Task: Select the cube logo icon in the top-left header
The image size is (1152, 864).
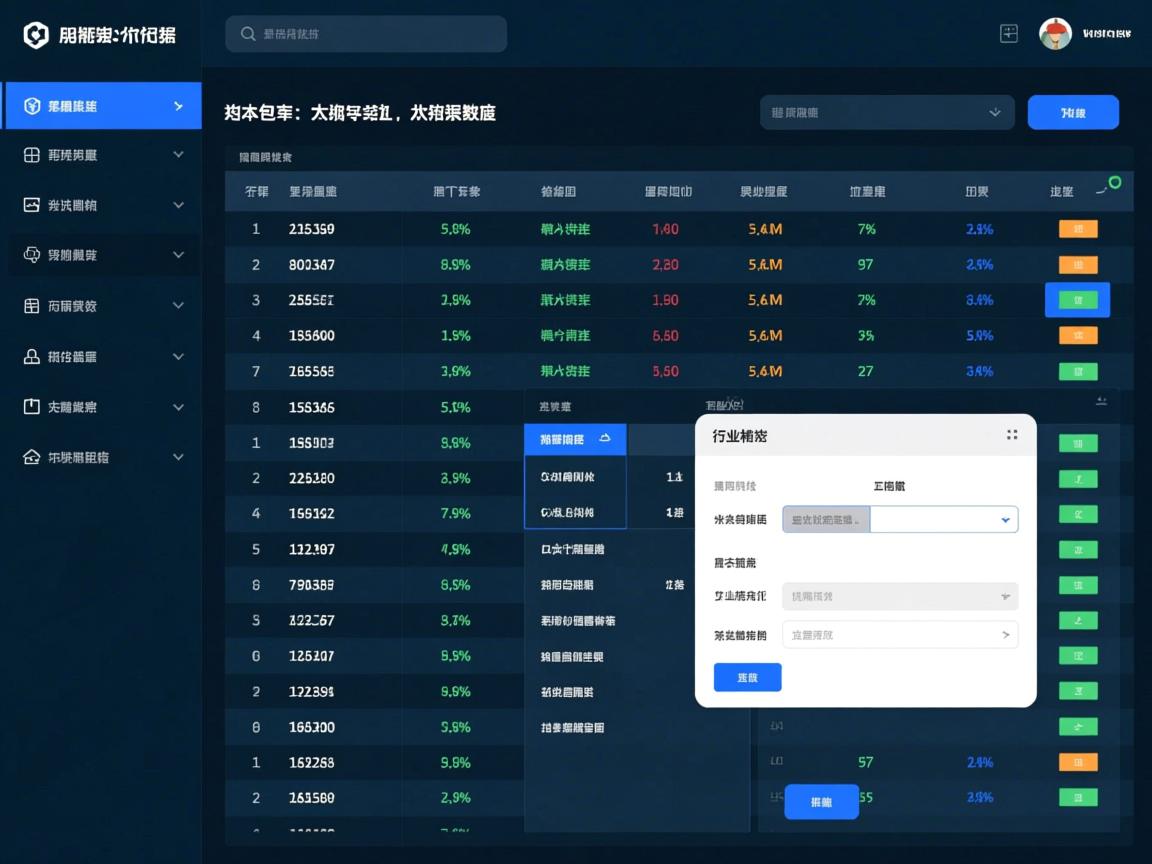Action: (x=37, y=33)
